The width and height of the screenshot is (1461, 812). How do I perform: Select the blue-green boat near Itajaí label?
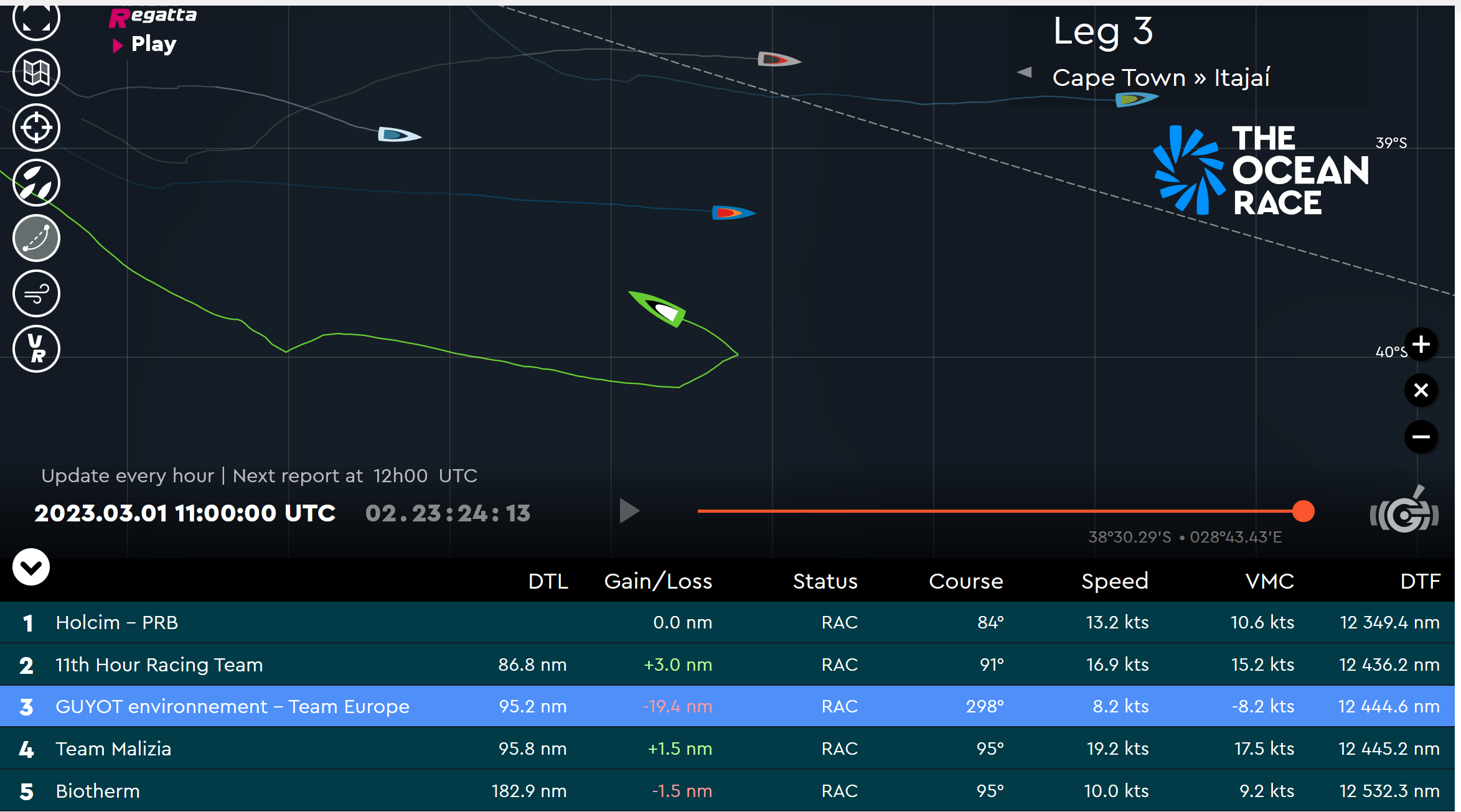point(1136,99)
